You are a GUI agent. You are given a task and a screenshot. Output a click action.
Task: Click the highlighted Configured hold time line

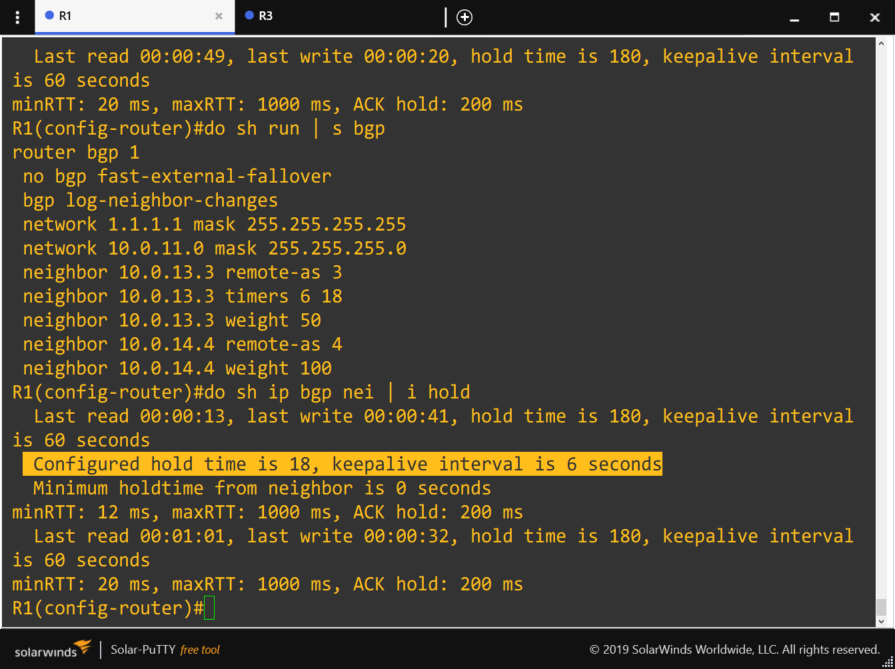pos(346,464)
